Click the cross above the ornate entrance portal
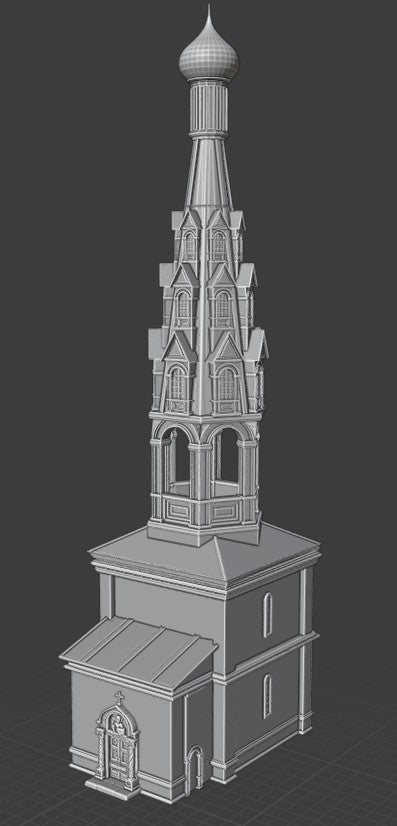397x826 pixels. [x=120, y=698]
